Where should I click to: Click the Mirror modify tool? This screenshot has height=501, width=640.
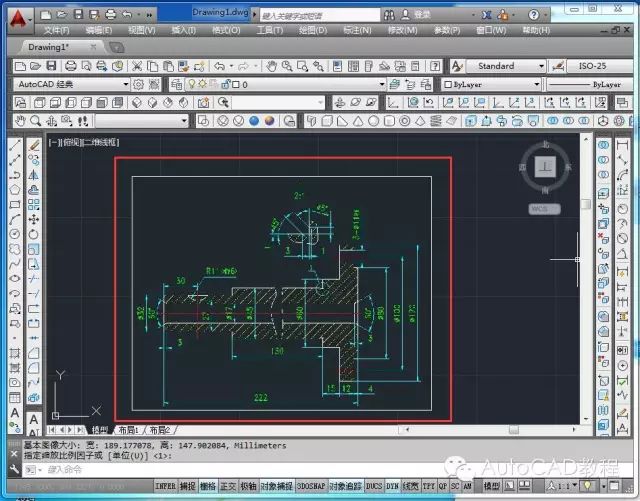[x=34, y=175]
